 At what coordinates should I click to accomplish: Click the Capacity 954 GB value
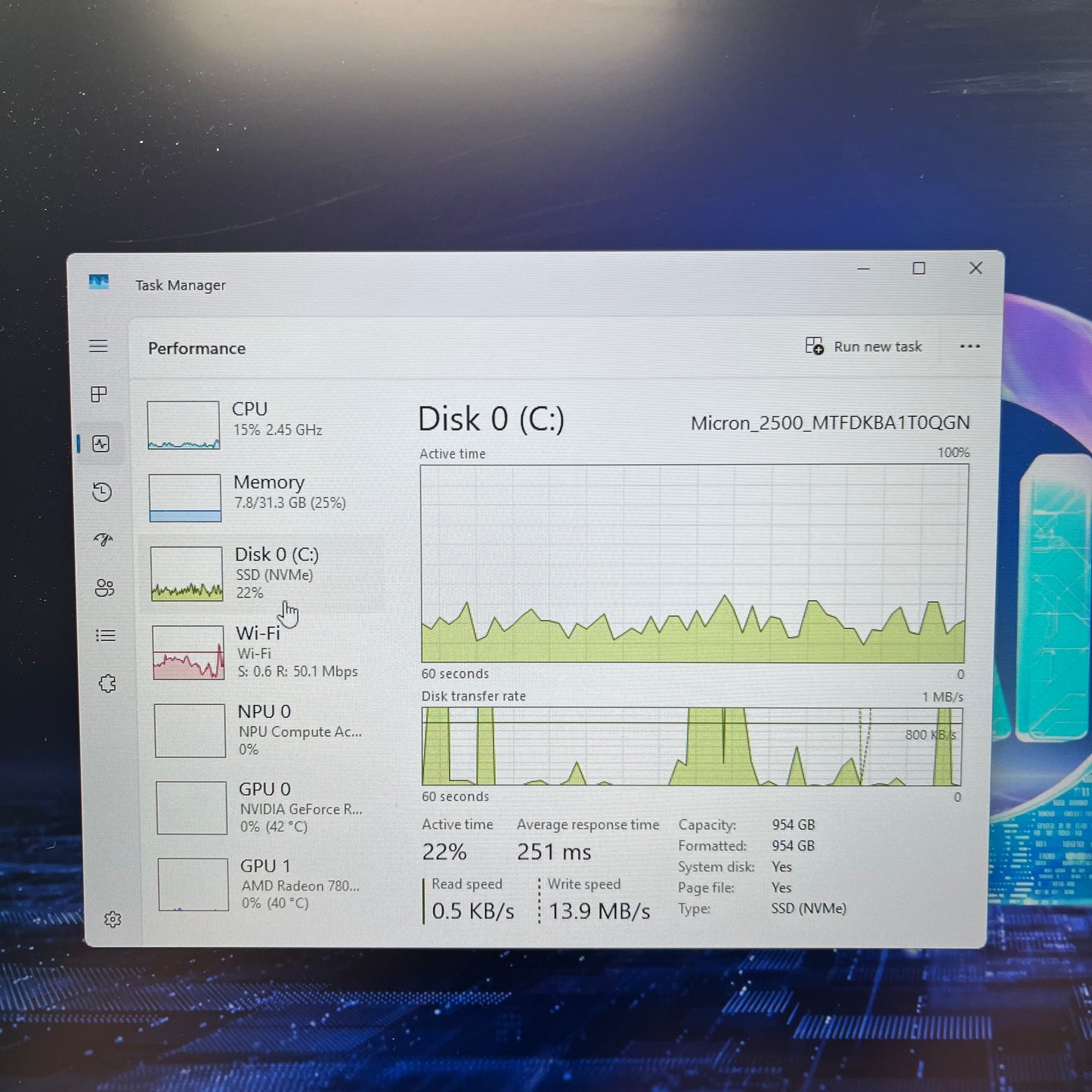click(x=793, y=824)
